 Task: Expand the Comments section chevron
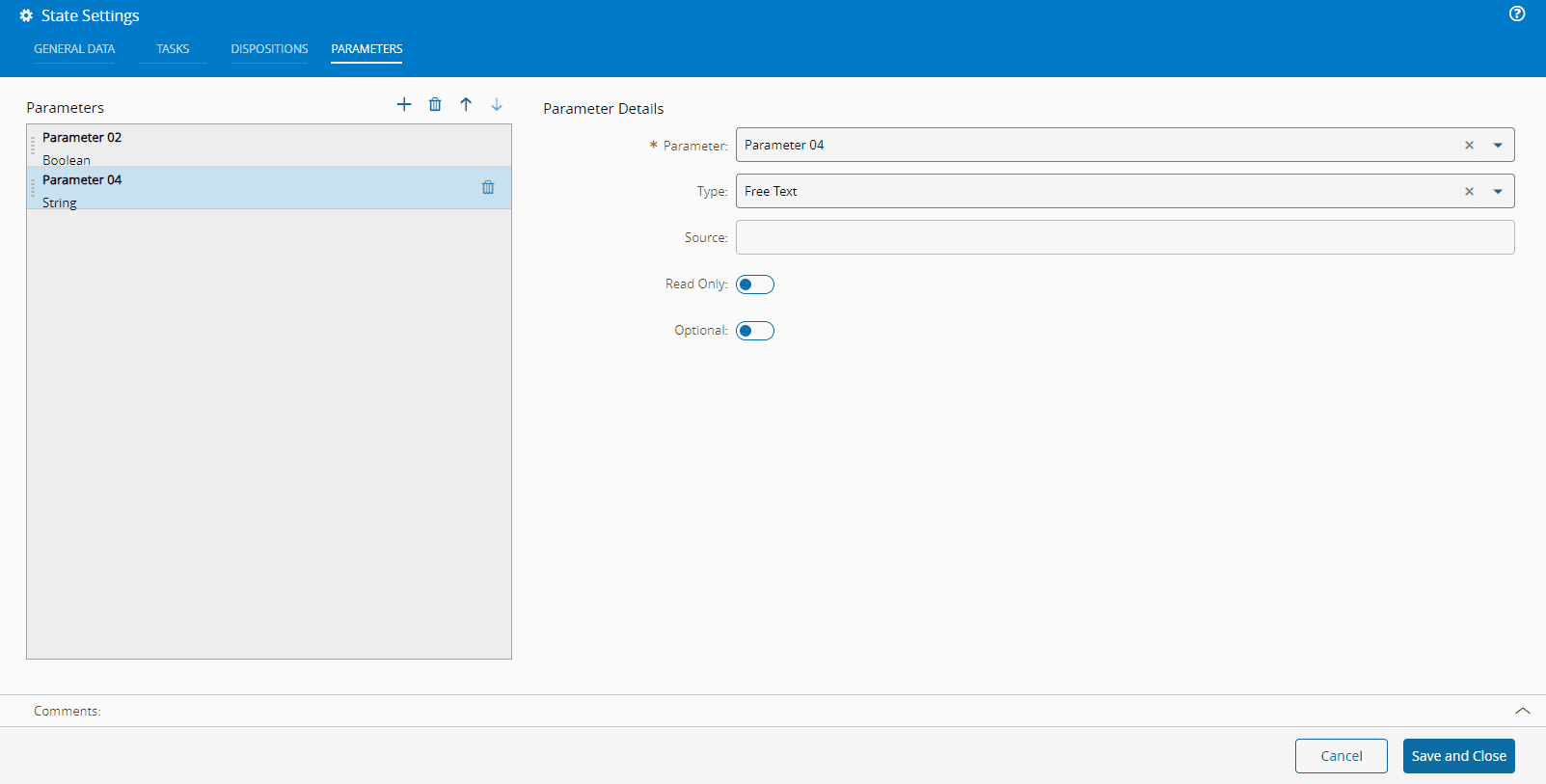(1522, 711)
